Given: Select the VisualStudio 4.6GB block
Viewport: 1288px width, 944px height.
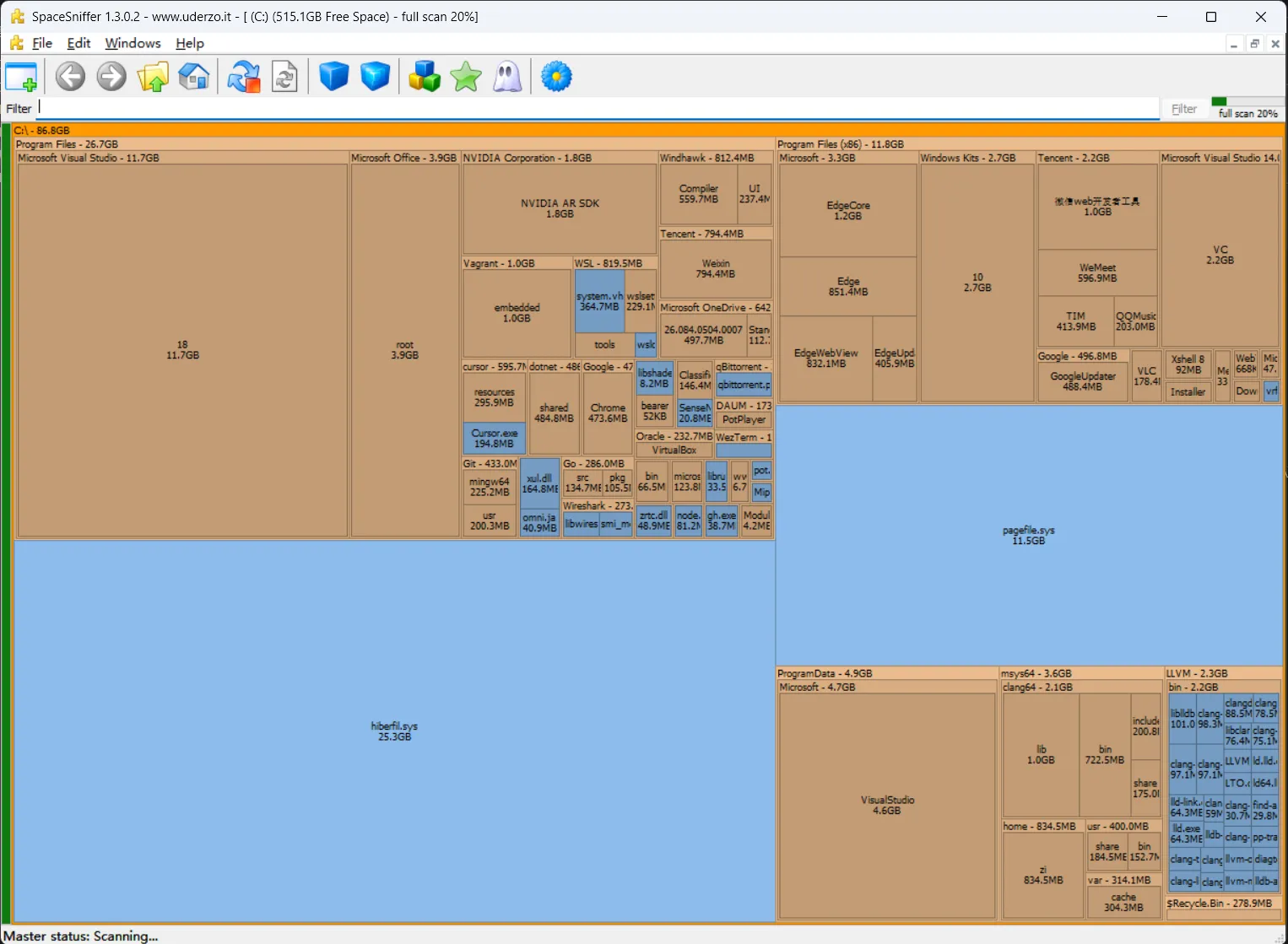Looking at the screenshot, I should click(887, 805).
